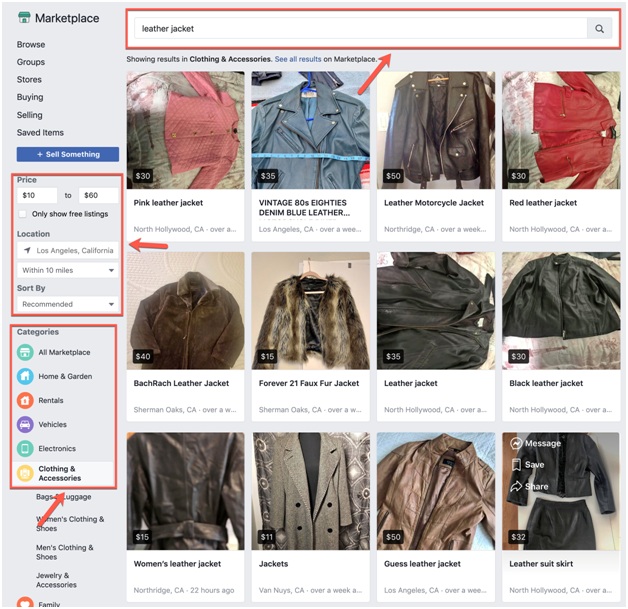Save the Leather suit skirt listing
This screenshot has width=628, height=609.
(527, 465)
